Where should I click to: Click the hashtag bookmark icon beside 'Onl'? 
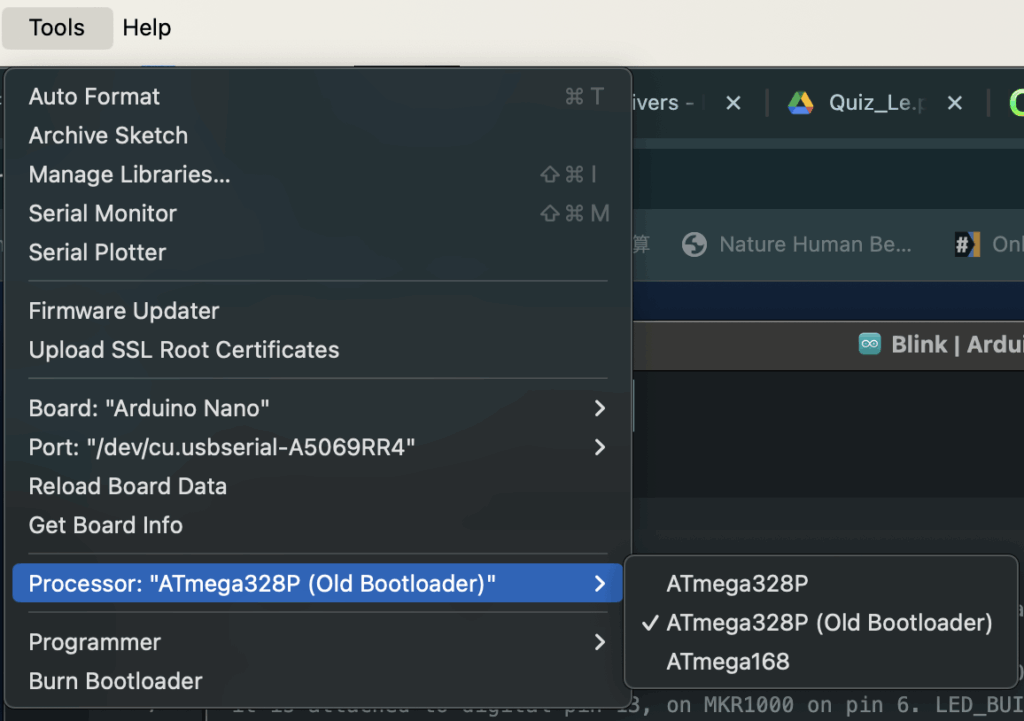point(967,244)
